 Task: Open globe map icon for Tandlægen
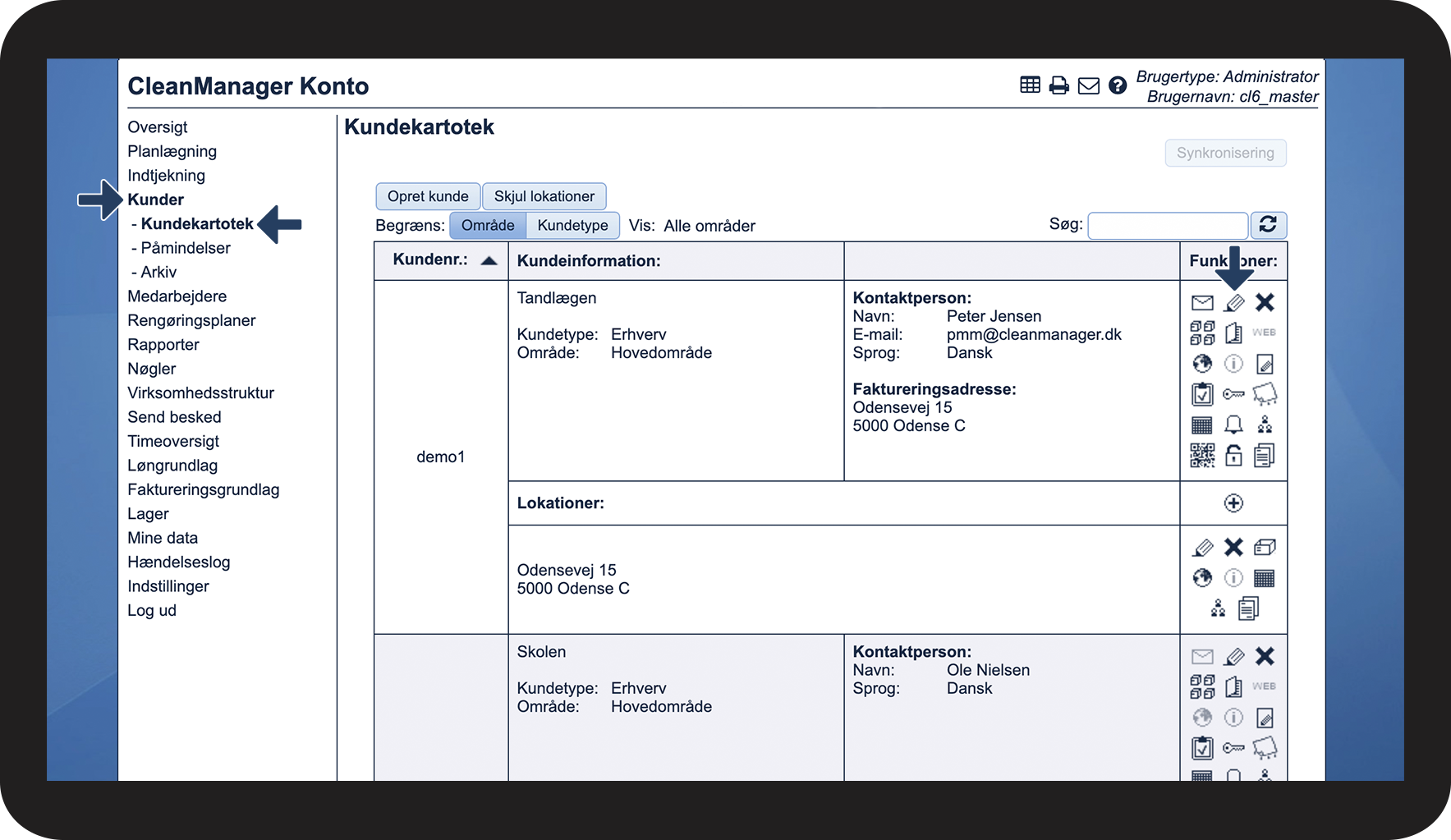(x=1202, y=363)
